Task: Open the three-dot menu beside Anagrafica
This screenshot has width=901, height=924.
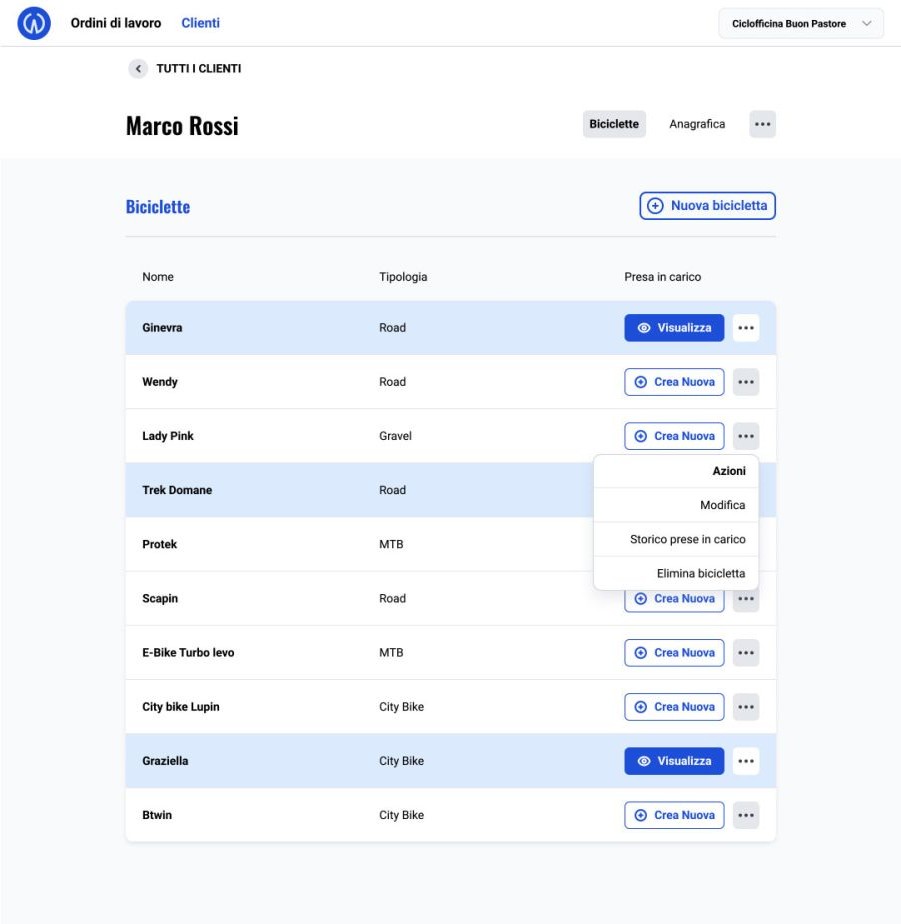Action: tap(762, 124)
